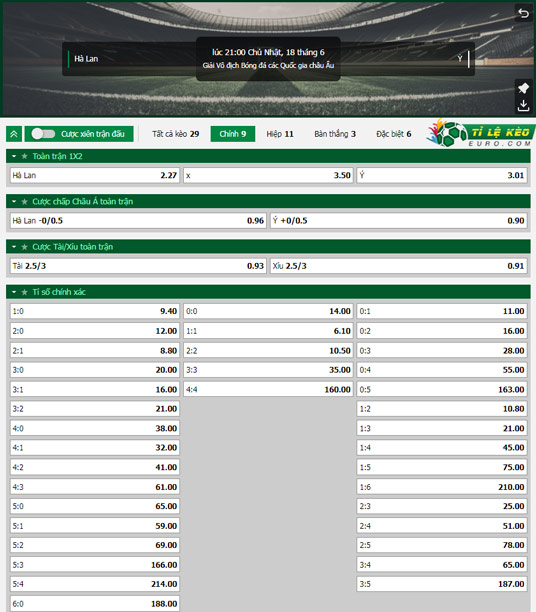Click the star beside Cược Tài/Xỉu toàn trận

click(x=25, y=247)
